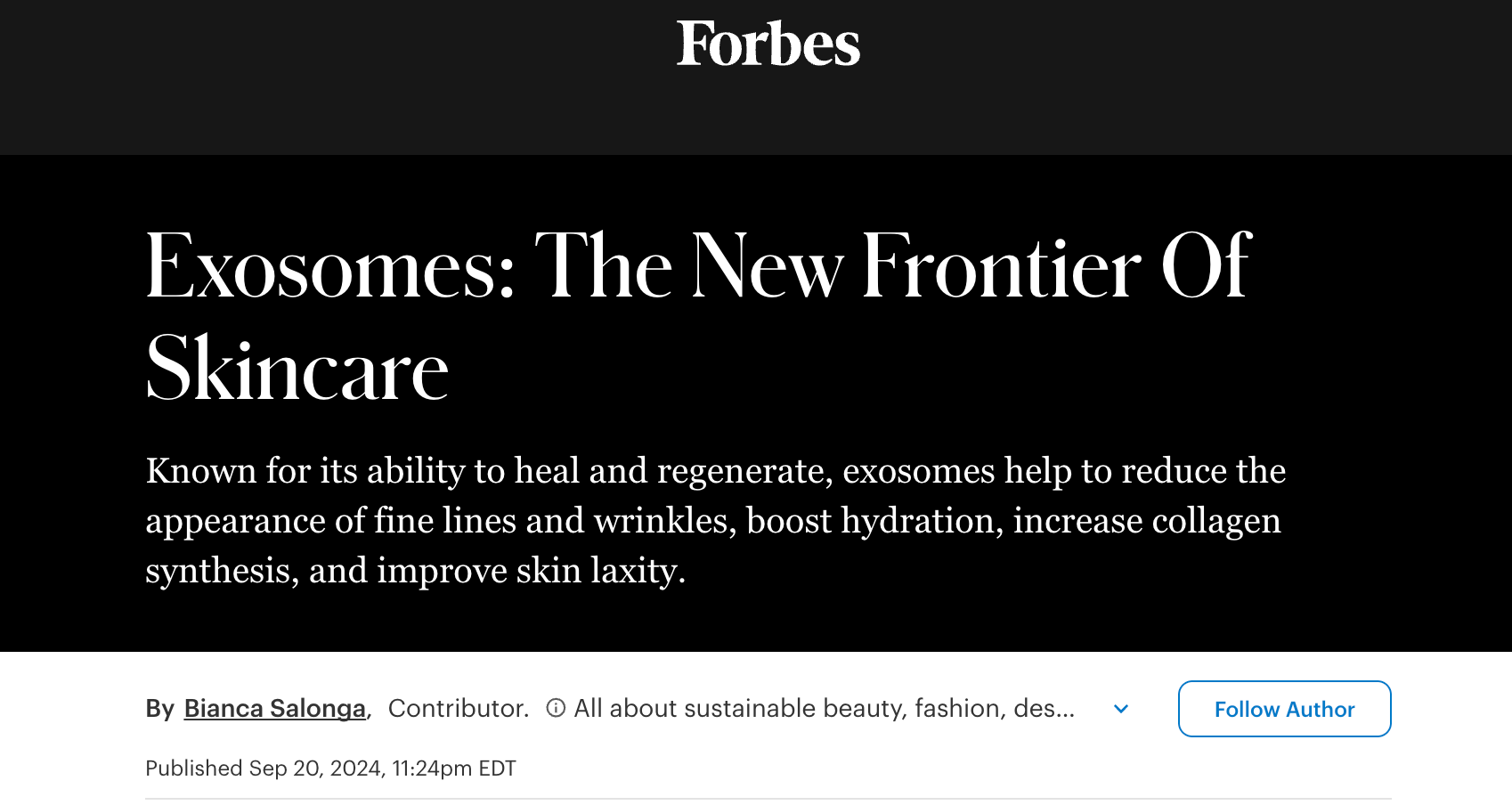Click the Contributor label
Image resolution: width=1512 pixels, height=805 pixels.
point(458,708)
